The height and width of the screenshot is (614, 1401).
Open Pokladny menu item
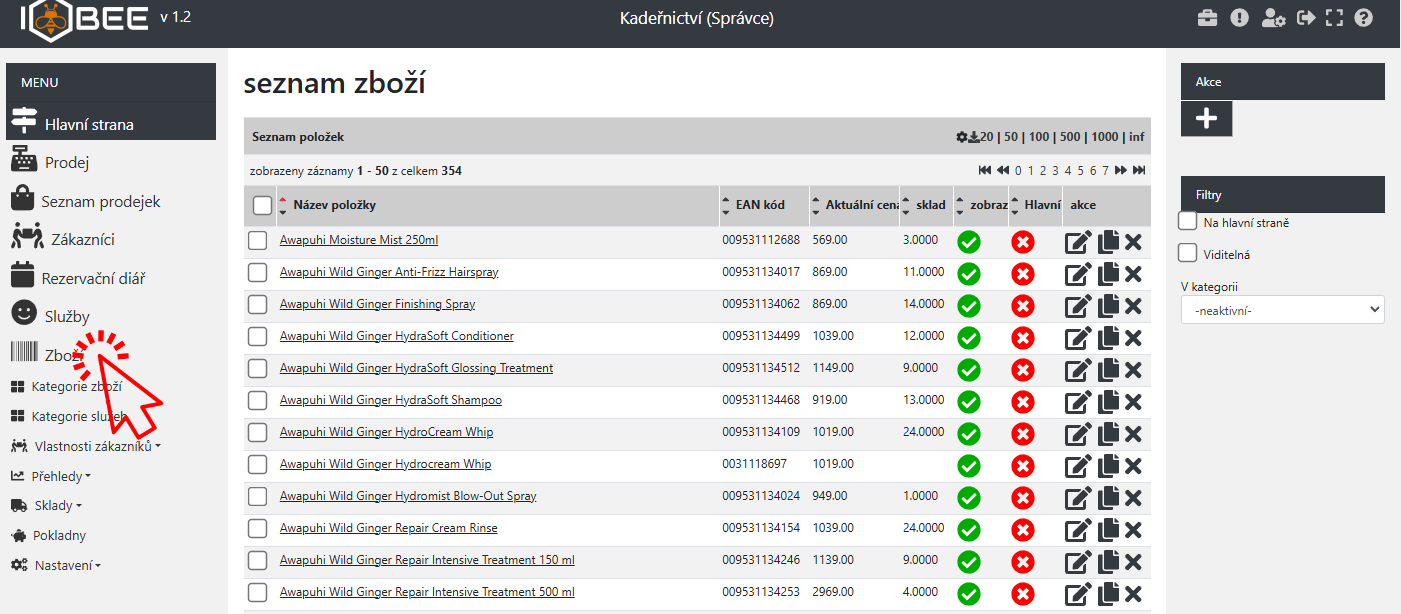48,536
